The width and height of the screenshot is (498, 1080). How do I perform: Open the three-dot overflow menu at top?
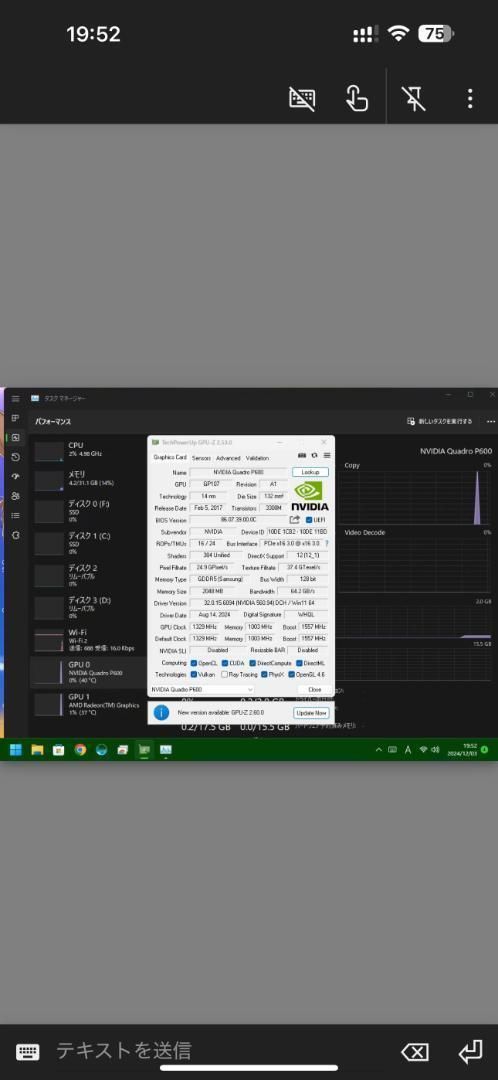coord(470,98)
